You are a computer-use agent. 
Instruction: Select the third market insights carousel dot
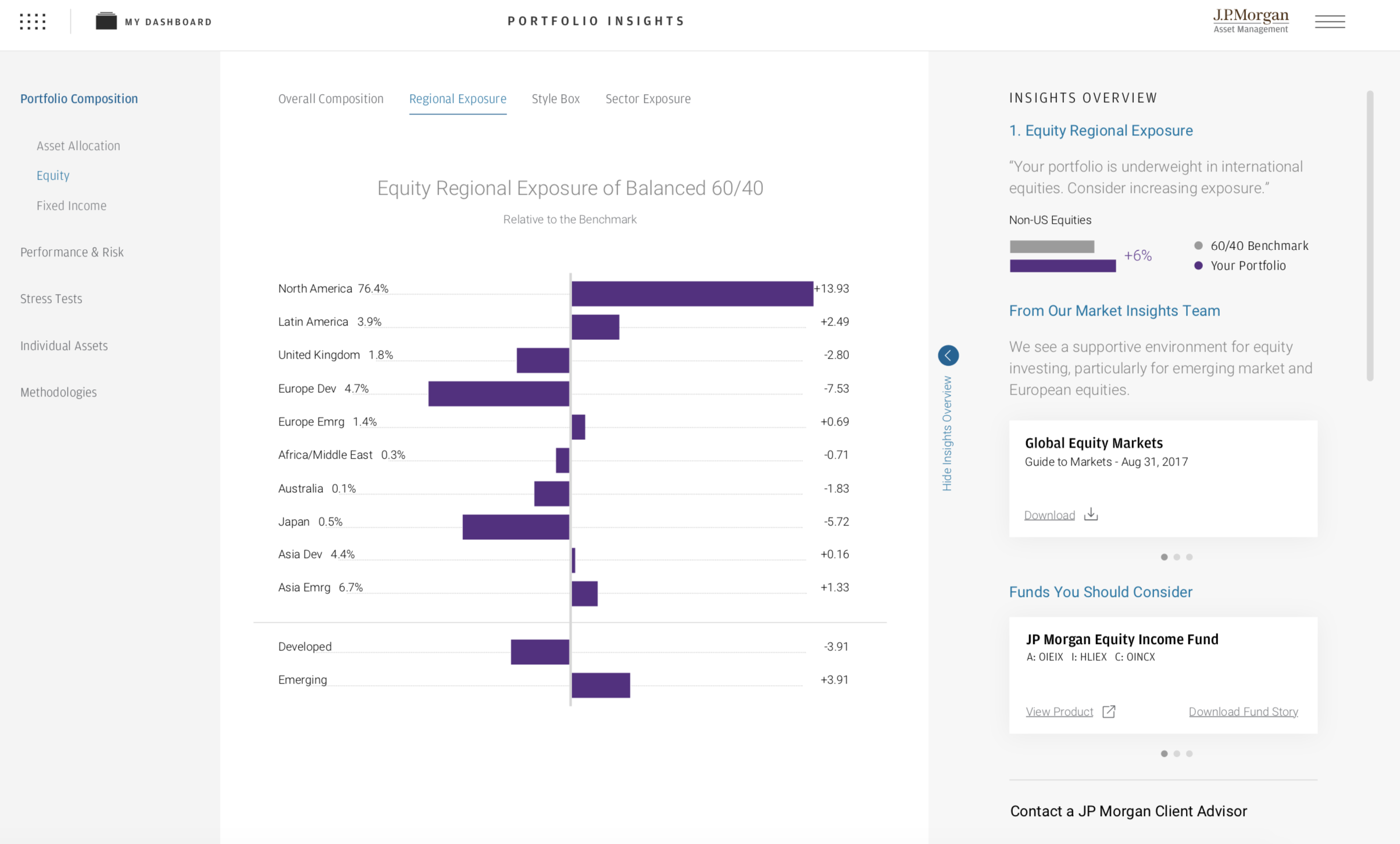[x=1190, y=557]
